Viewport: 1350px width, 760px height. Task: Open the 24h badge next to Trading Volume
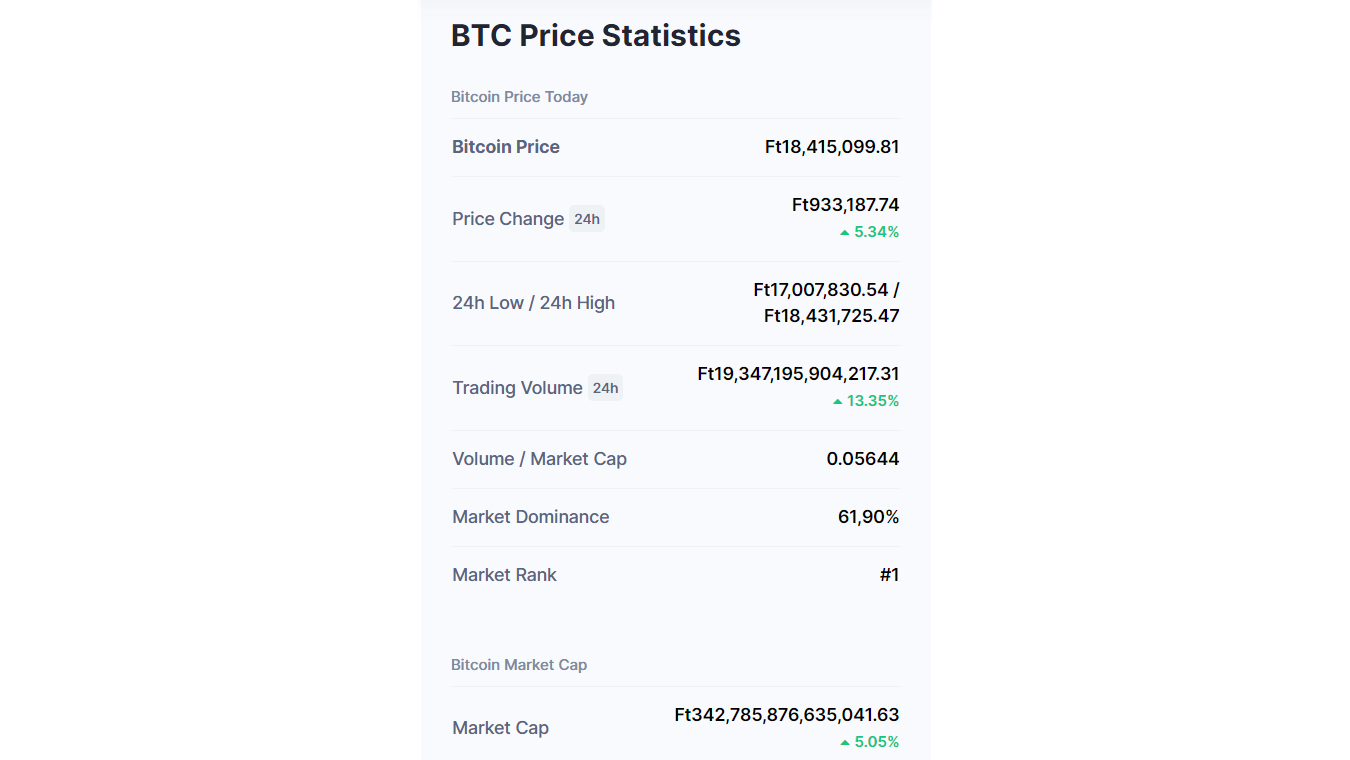coord(605,388)
